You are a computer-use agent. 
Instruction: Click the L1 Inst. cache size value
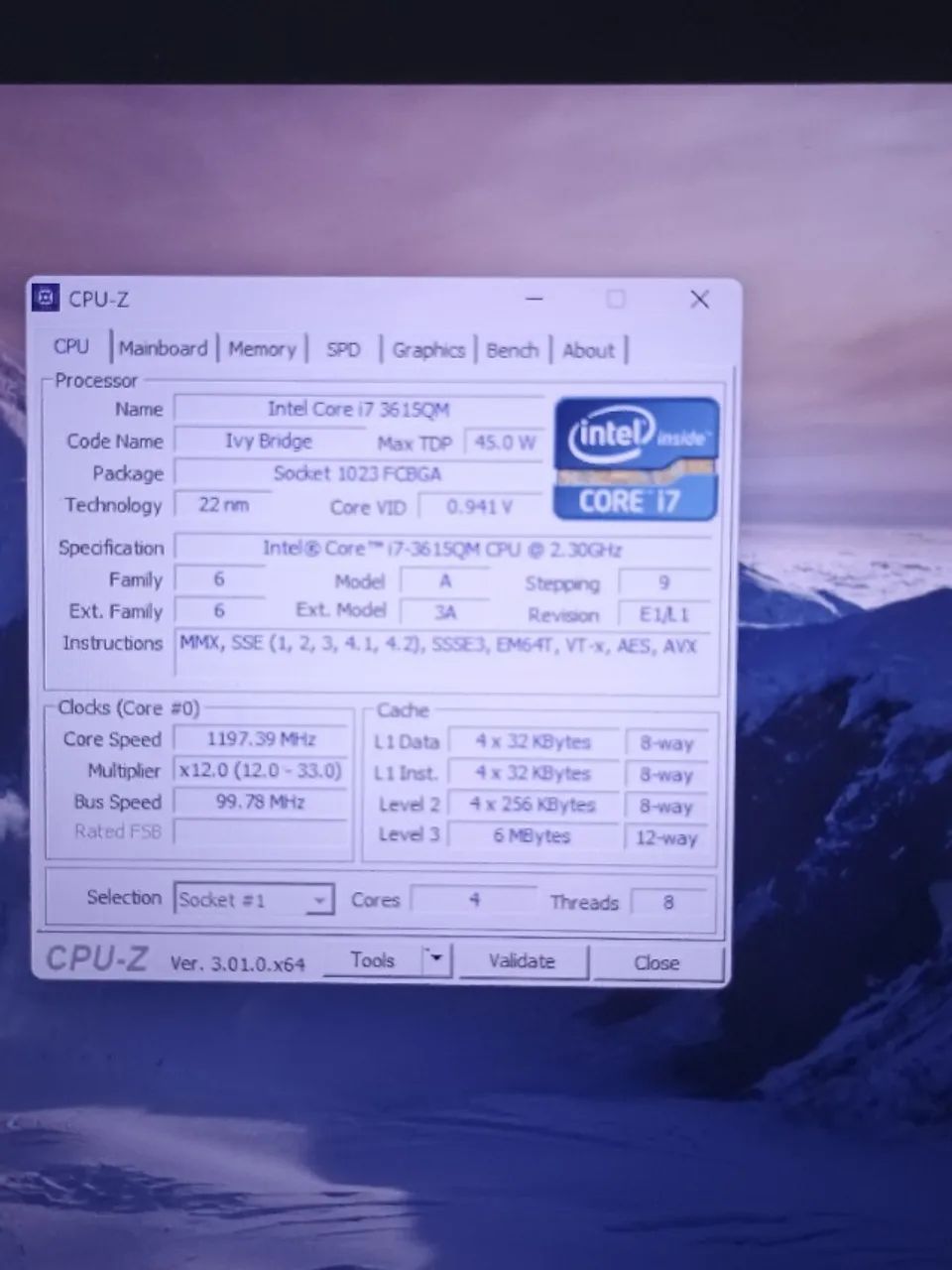point(534,774)
